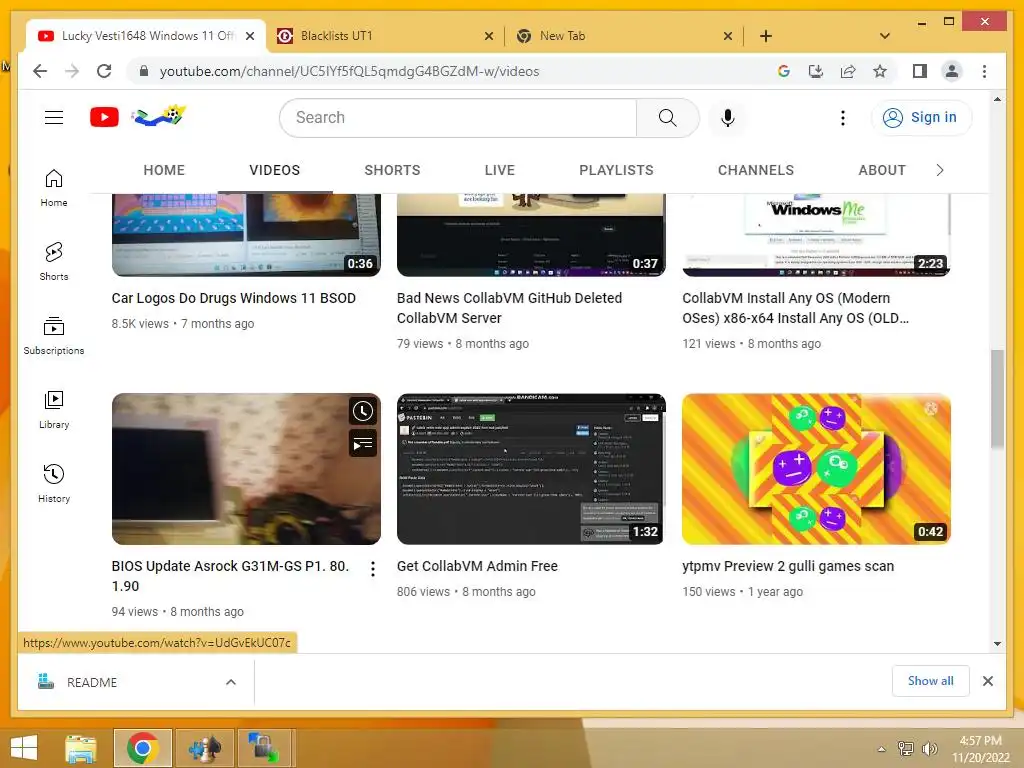Screen dimensions: 1024x768
Task: Open the PLAYLISTS tab
Action: pos(616,170)
